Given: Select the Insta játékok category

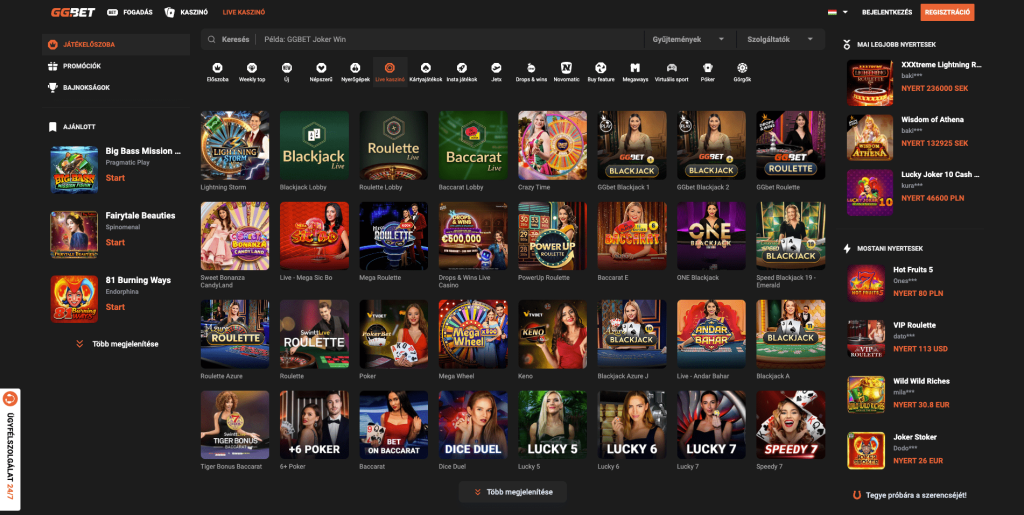Looking at the screenshot, I should click(462, 72).
